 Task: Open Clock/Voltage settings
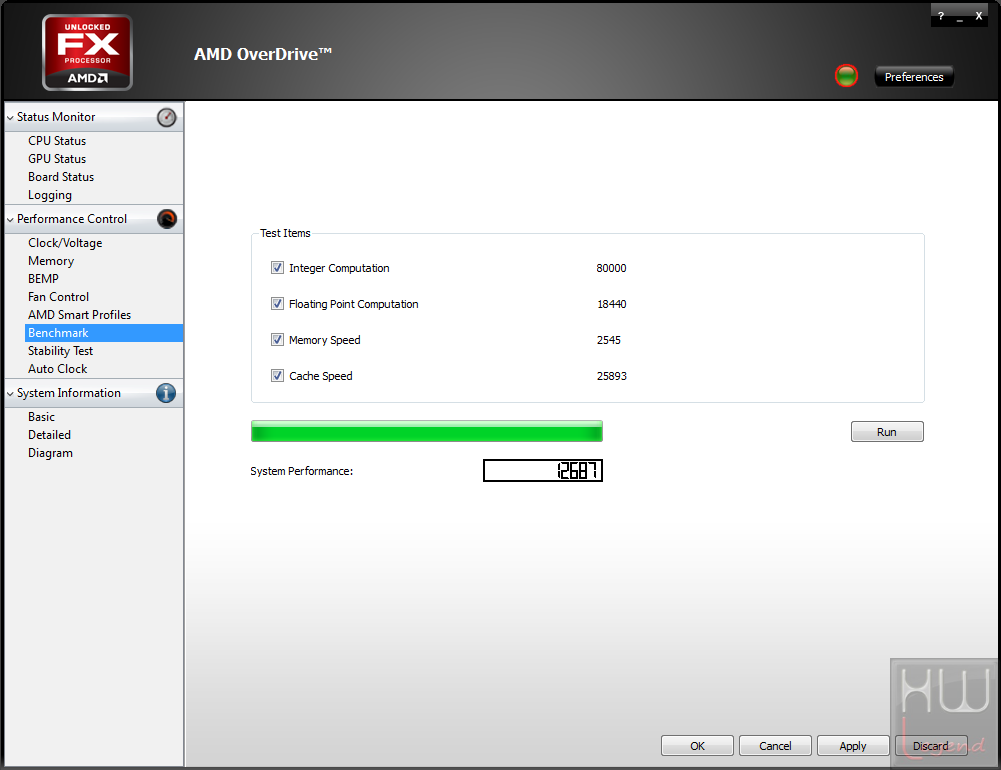(x=65, y=243)
